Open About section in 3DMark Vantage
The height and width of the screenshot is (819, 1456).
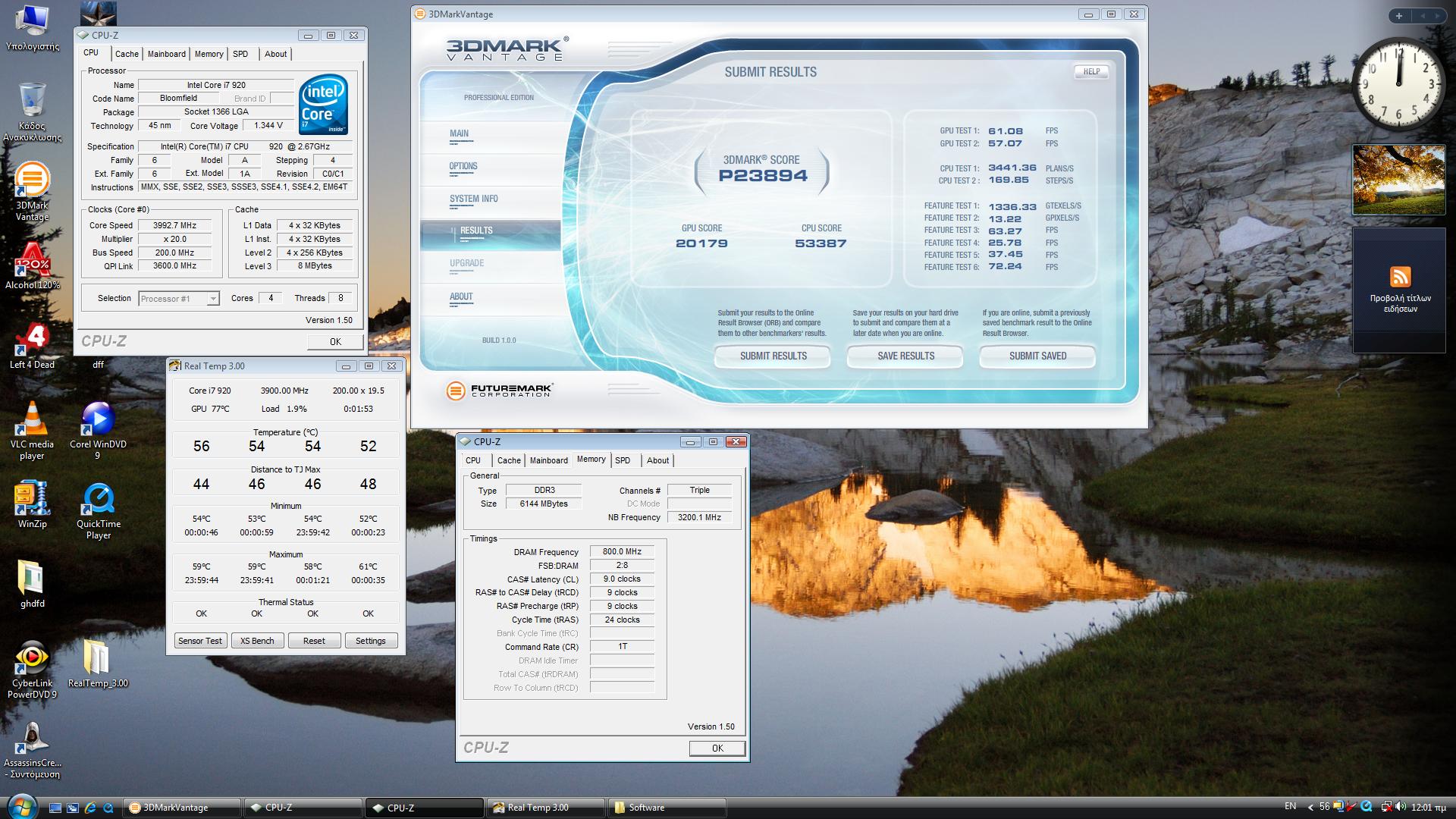461,297
